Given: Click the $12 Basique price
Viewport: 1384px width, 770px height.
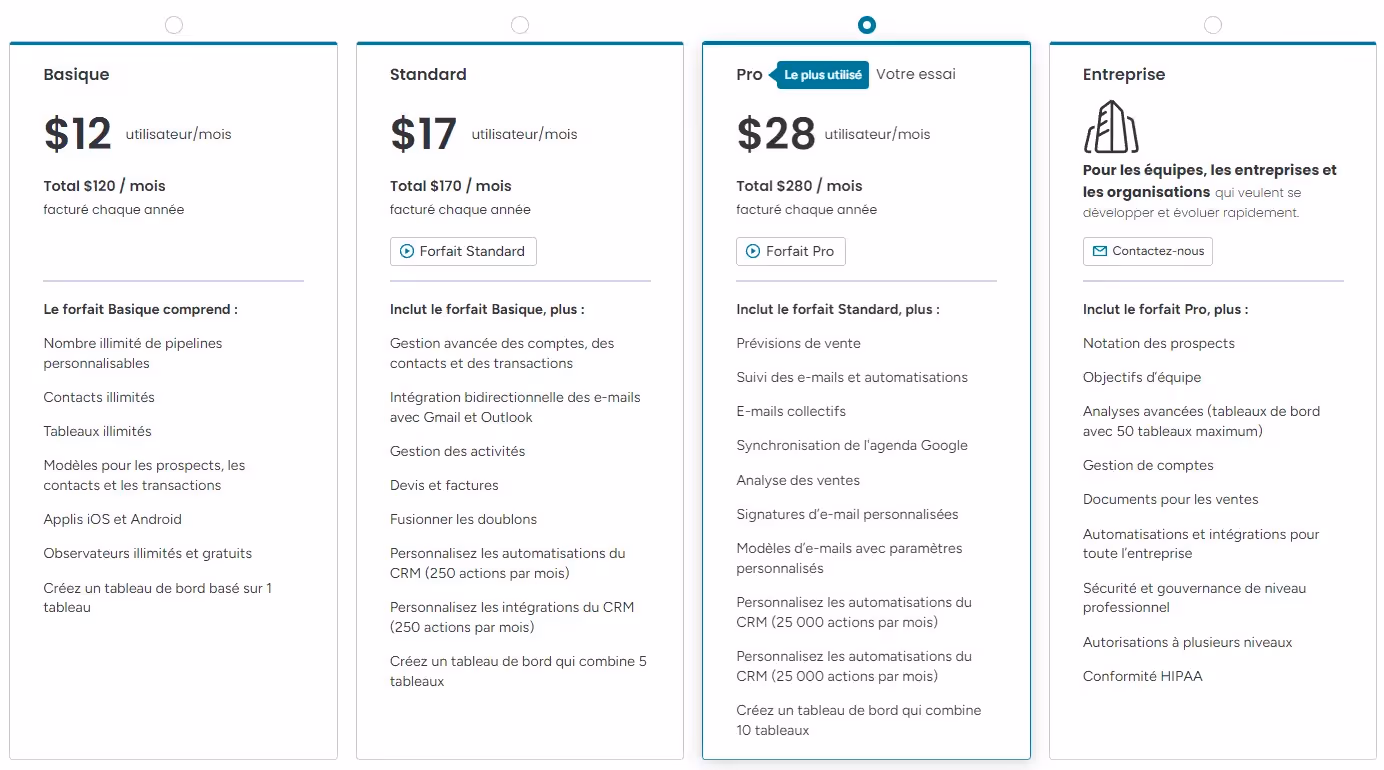Looking at the screenshot, I should click(78, 134).
